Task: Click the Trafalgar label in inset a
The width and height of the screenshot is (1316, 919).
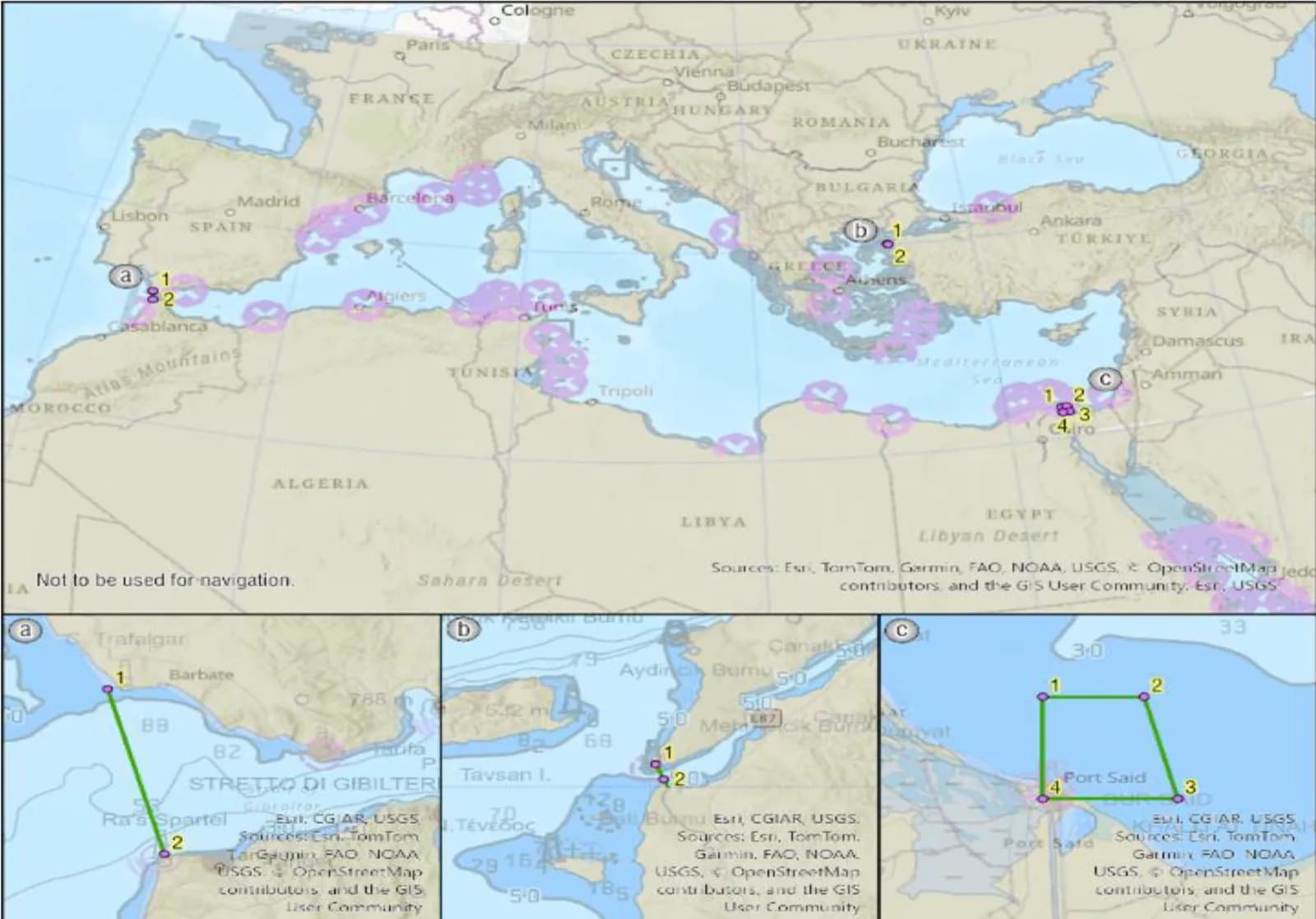Action: [139, 638]
